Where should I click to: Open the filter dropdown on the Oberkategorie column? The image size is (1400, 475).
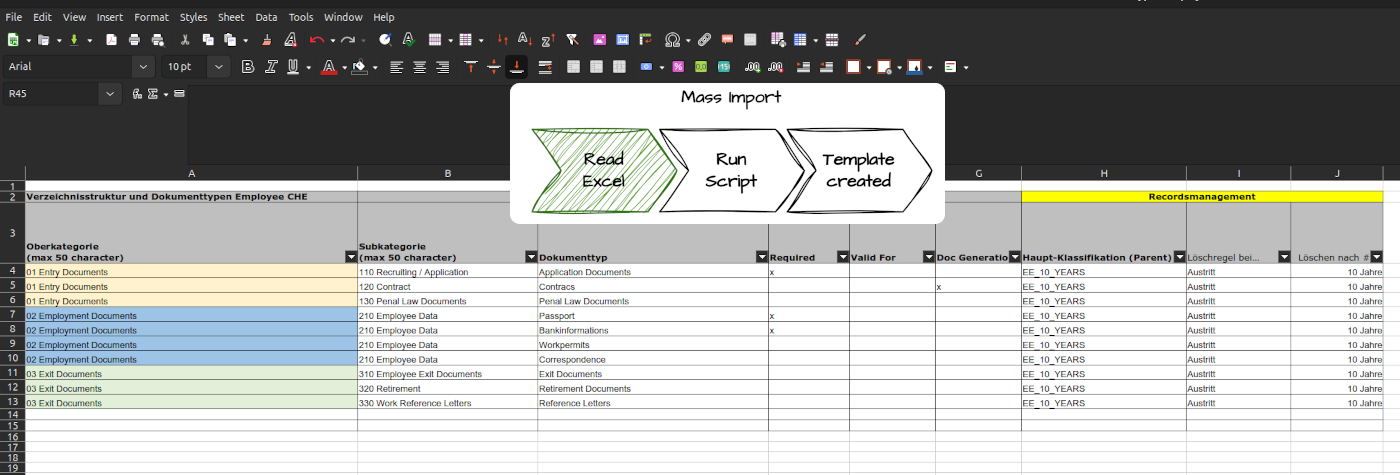coord(350,257)
